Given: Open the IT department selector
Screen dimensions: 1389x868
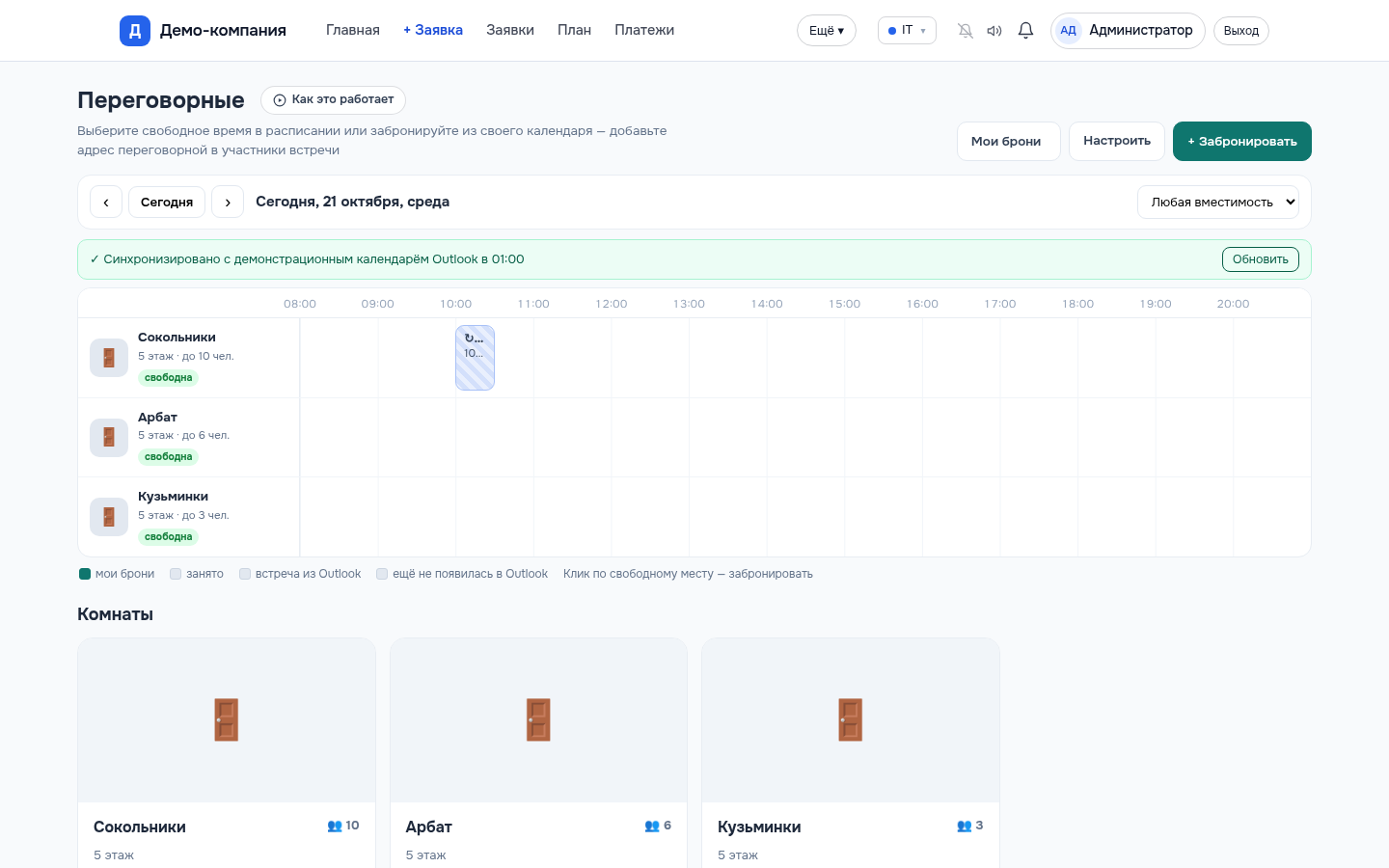Looking at the screenshot, I should (x=907, y=31).
